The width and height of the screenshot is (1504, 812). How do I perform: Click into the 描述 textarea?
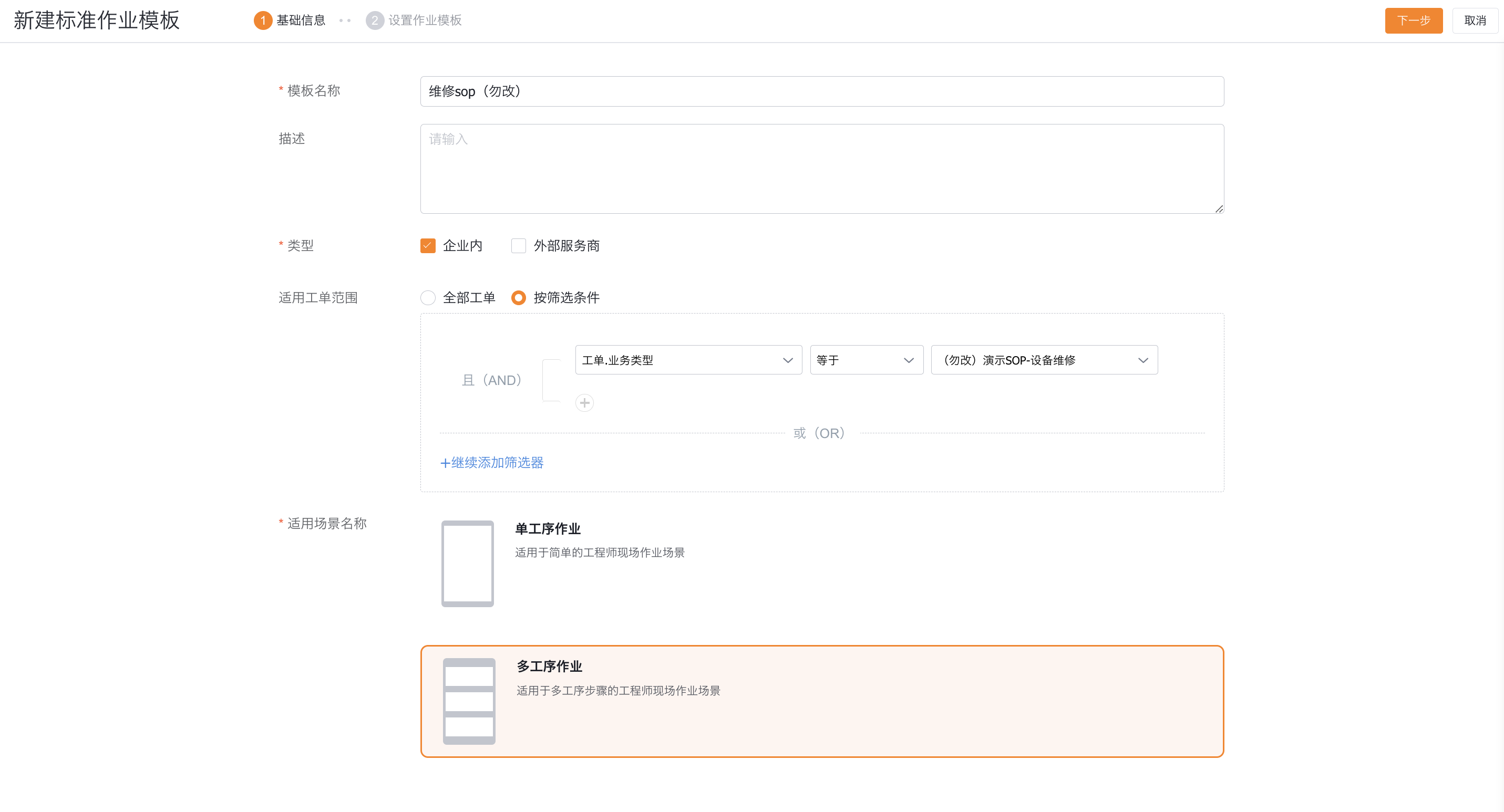[x=822, y=169]
